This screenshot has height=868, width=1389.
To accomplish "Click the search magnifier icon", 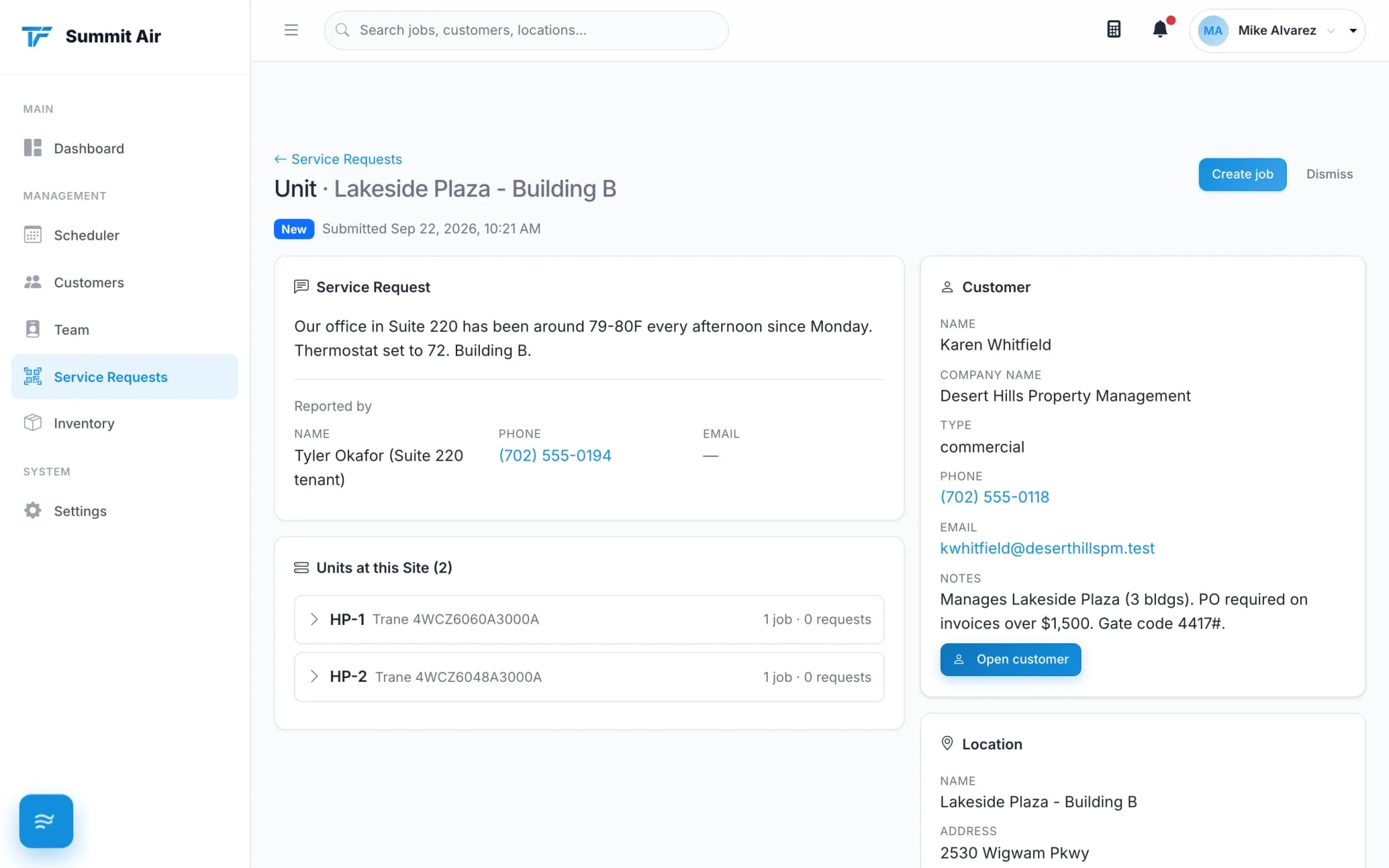I will click(342, 30).
